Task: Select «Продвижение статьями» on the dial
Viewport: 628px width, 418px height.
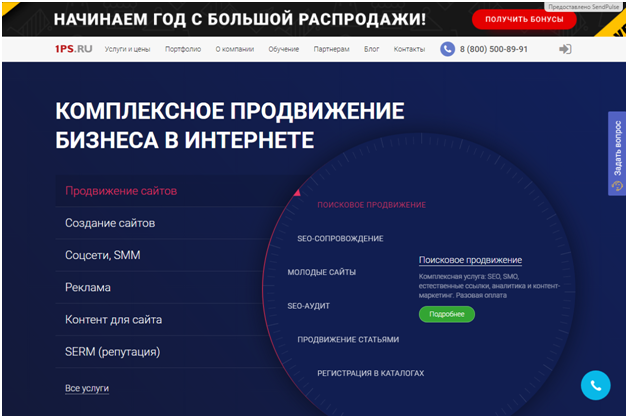Action: pyautogui.click(x=348, y=340)
